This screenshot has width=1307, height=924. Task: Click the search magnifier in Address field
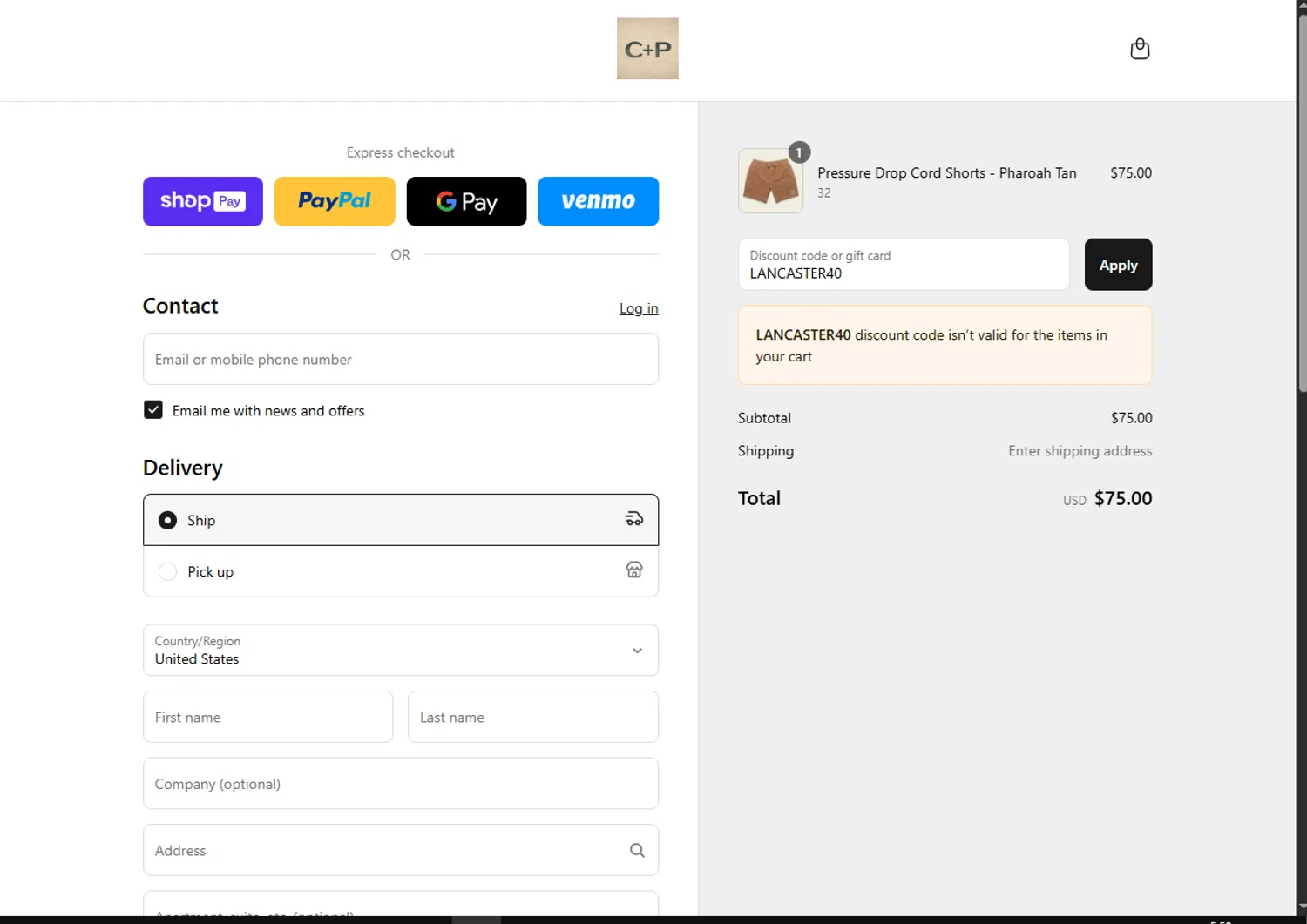point(637,850)
